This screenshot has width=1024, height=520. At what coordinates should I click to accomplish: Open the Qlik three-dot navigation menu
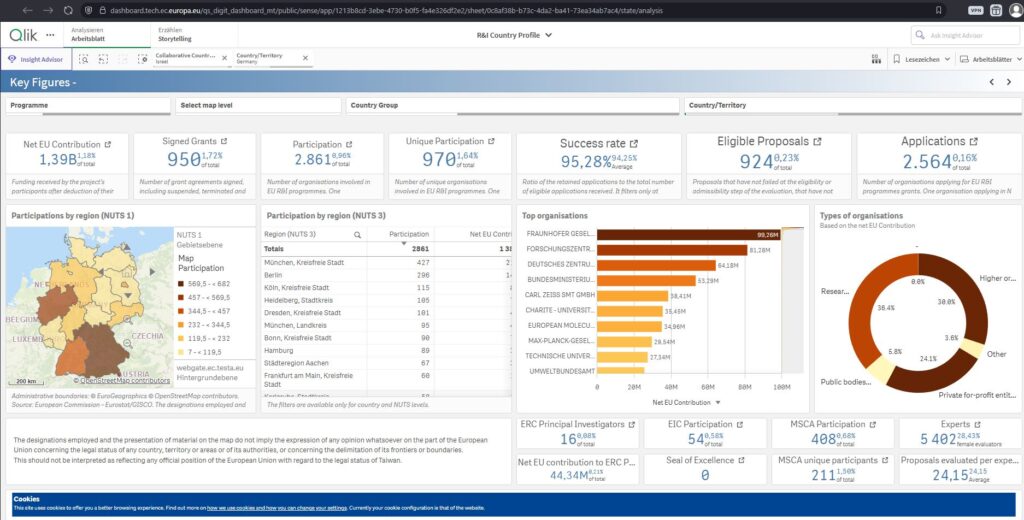coord(51,34)
